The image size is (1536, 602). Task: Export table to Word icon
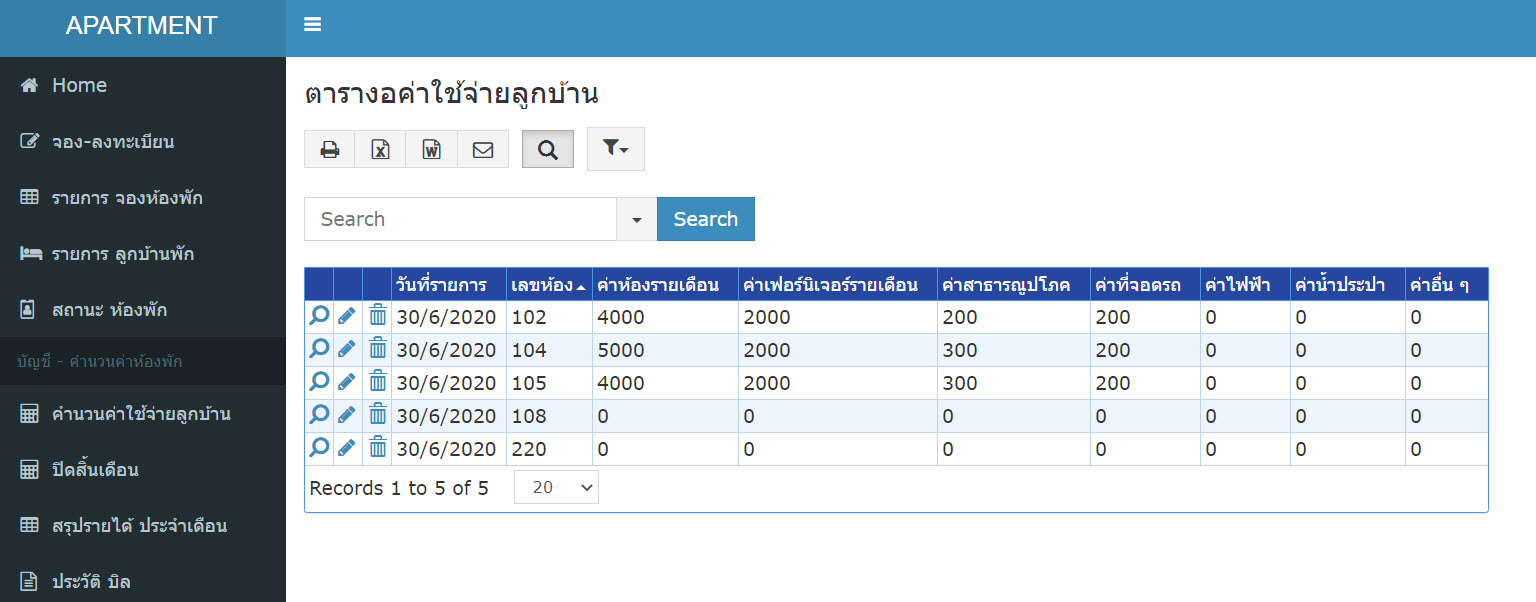[x=431, y=149]
